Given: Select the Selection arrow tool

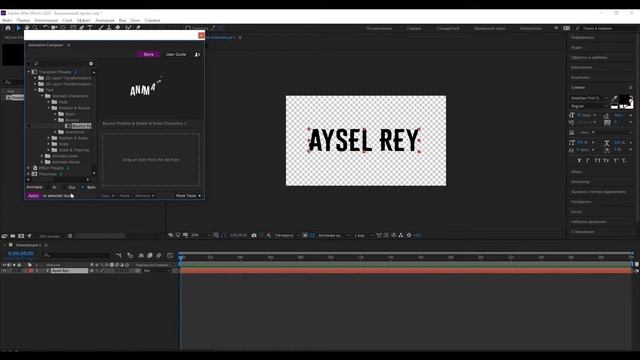Looking at the screenshot, I should (x=18, y=28).
